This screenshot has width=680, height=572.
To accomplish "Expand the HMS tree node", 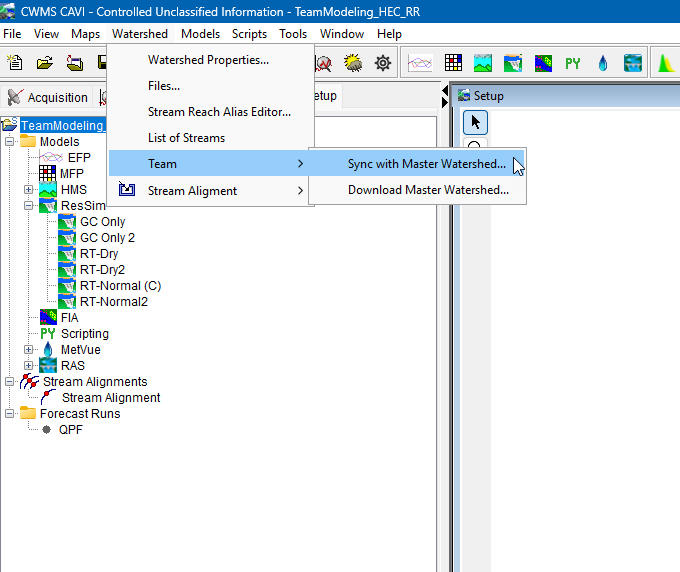I will coord(29,190).
